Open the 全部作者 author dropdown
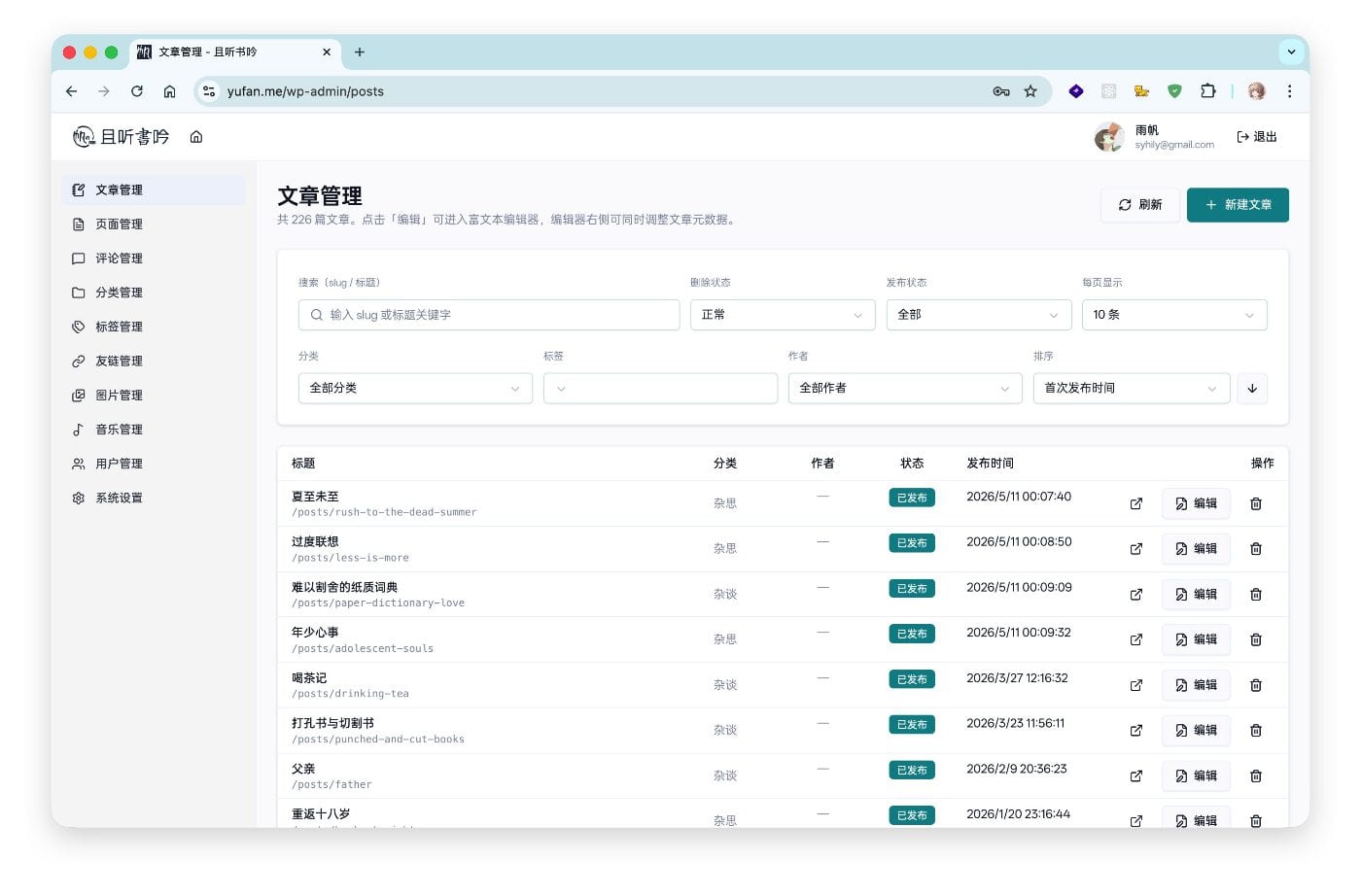Image resolution: width=1361 pixels, height=896 pixels. (x=905, y=389)
